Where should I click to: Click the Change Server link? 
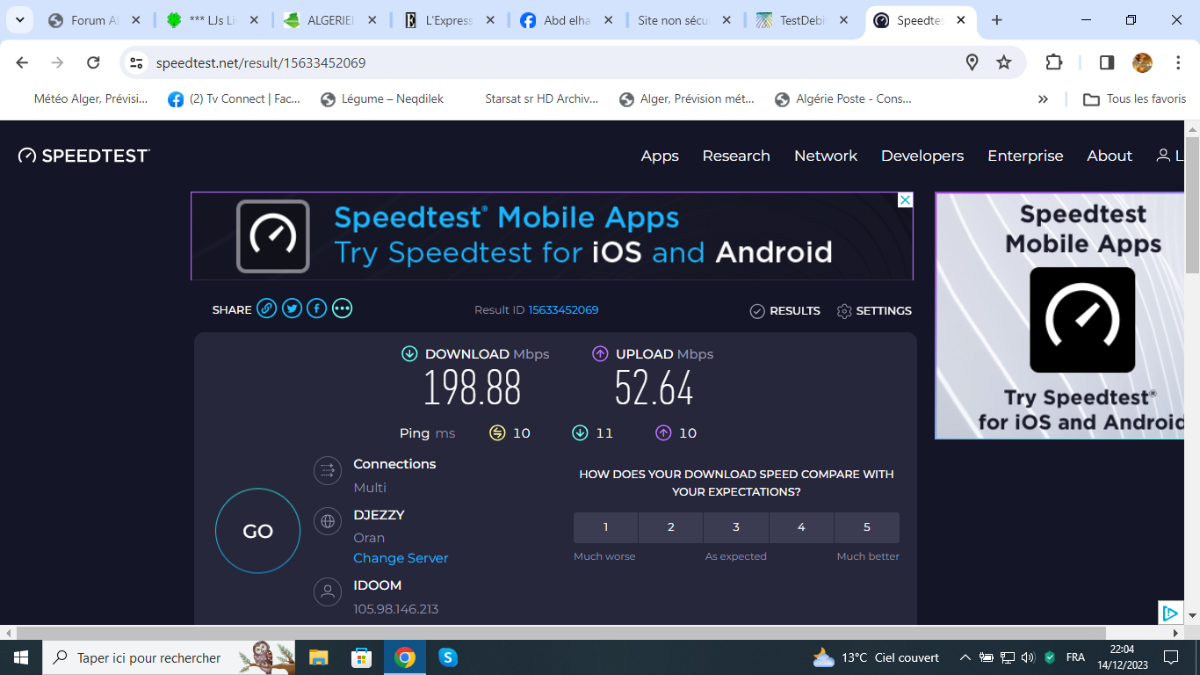click(x=400, y=558)
